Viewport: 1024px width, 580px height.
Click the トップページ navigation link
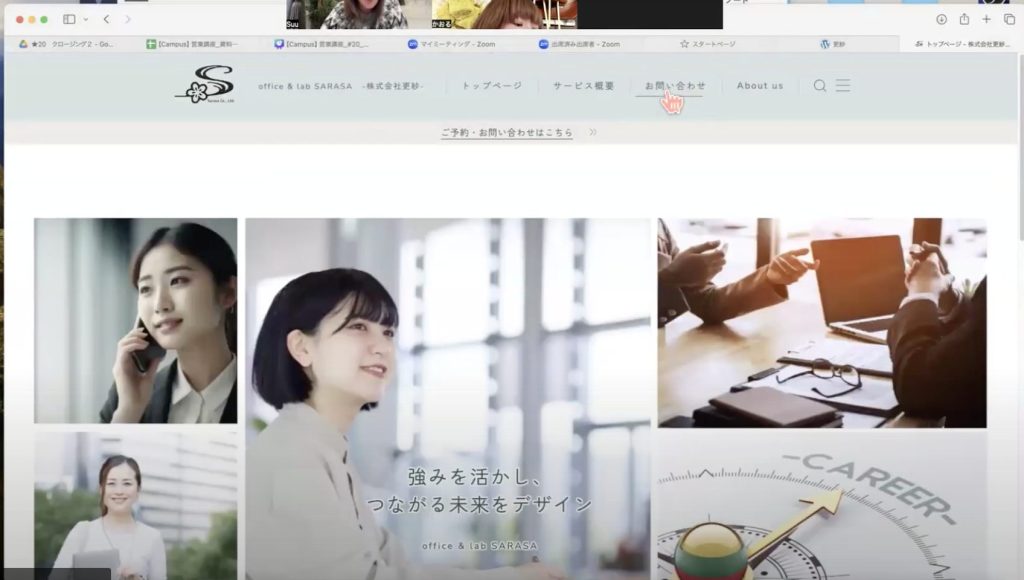point(492,86)
